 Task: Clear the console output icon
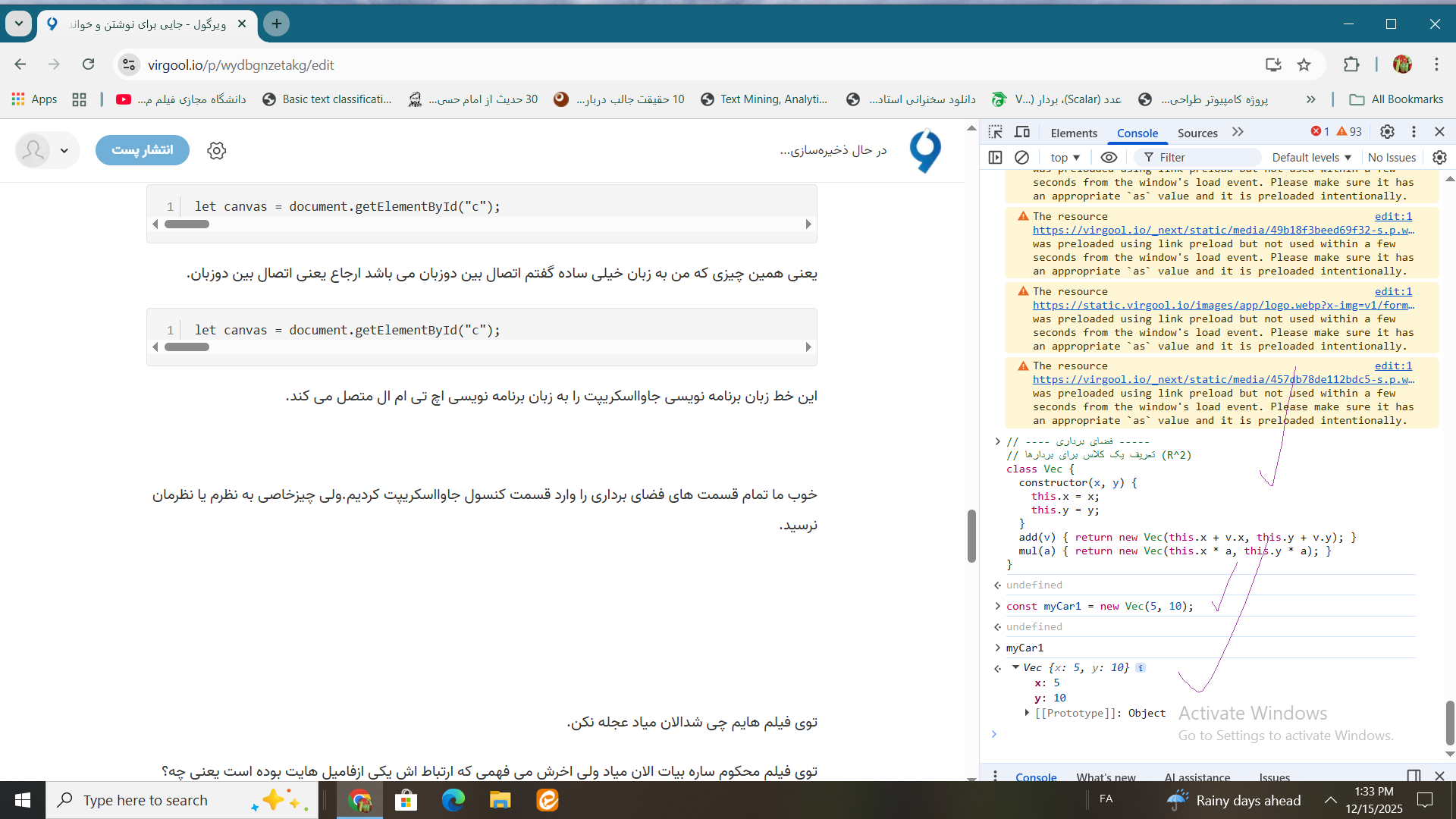click(1022, 157)
